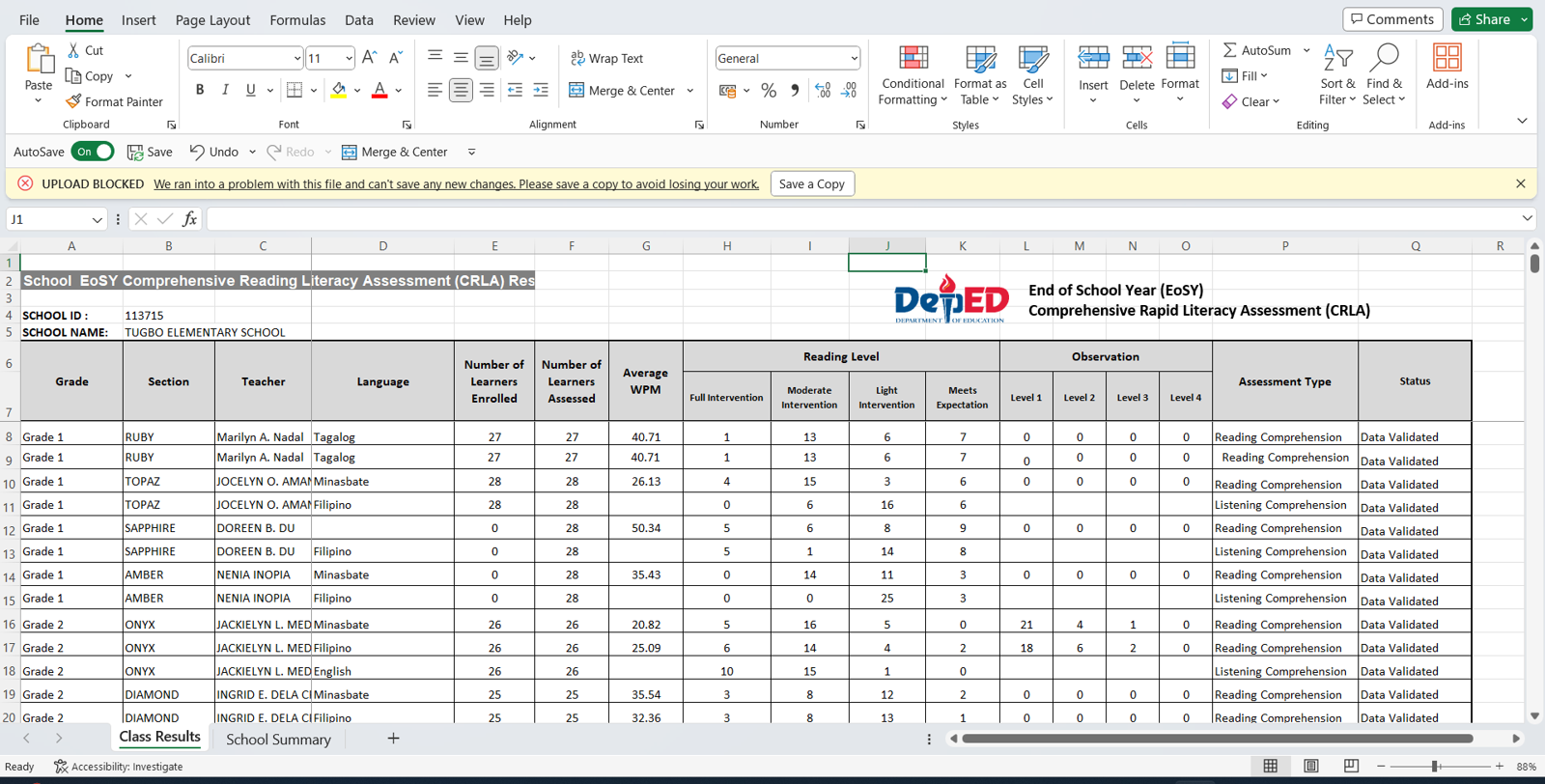Viewport: 1545px width, 784px height.
Task: Apply Underline formatting
Action: (x=250, y=90)
